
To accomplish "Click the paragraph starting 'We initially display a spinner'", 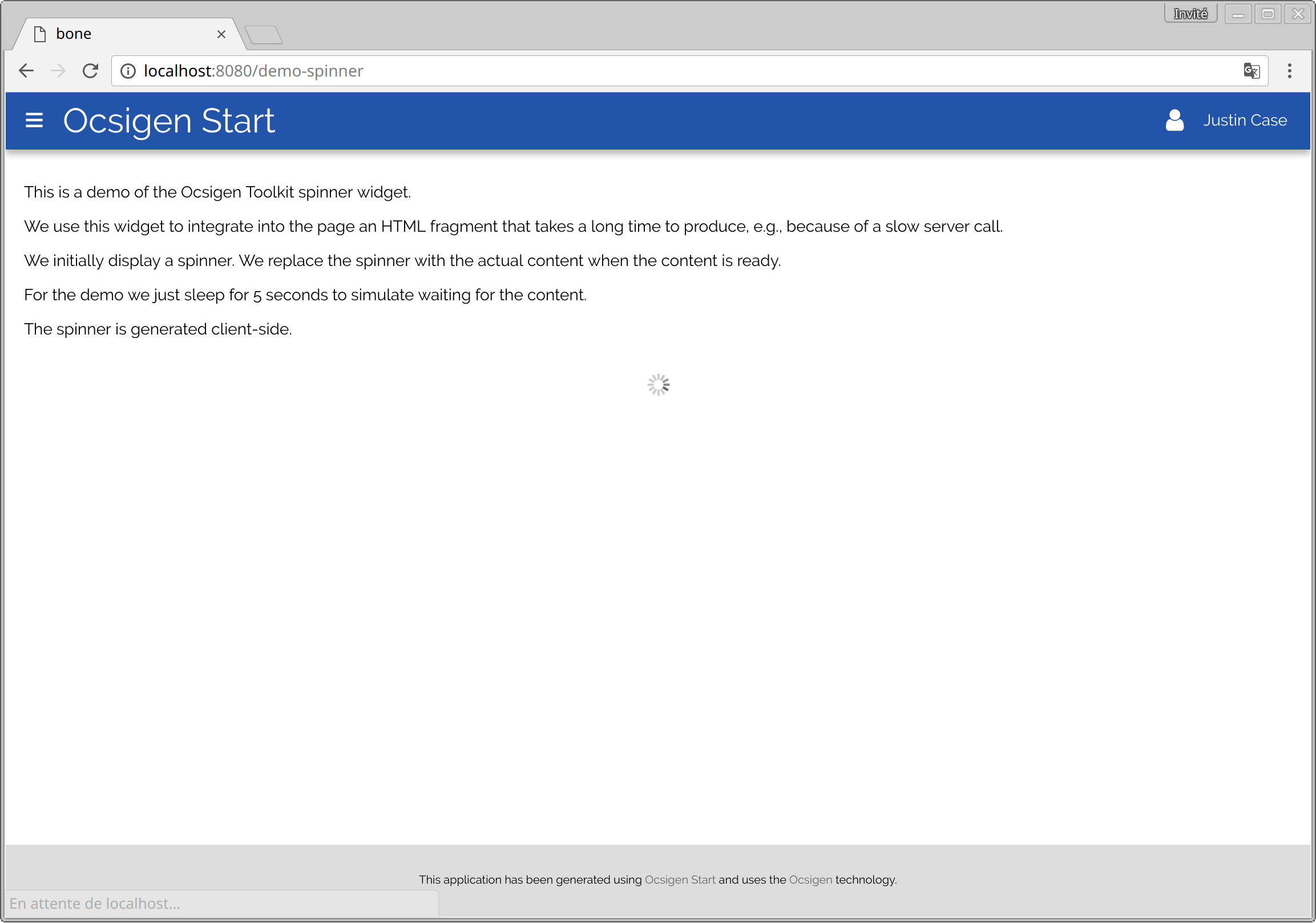I will (402, 261).
